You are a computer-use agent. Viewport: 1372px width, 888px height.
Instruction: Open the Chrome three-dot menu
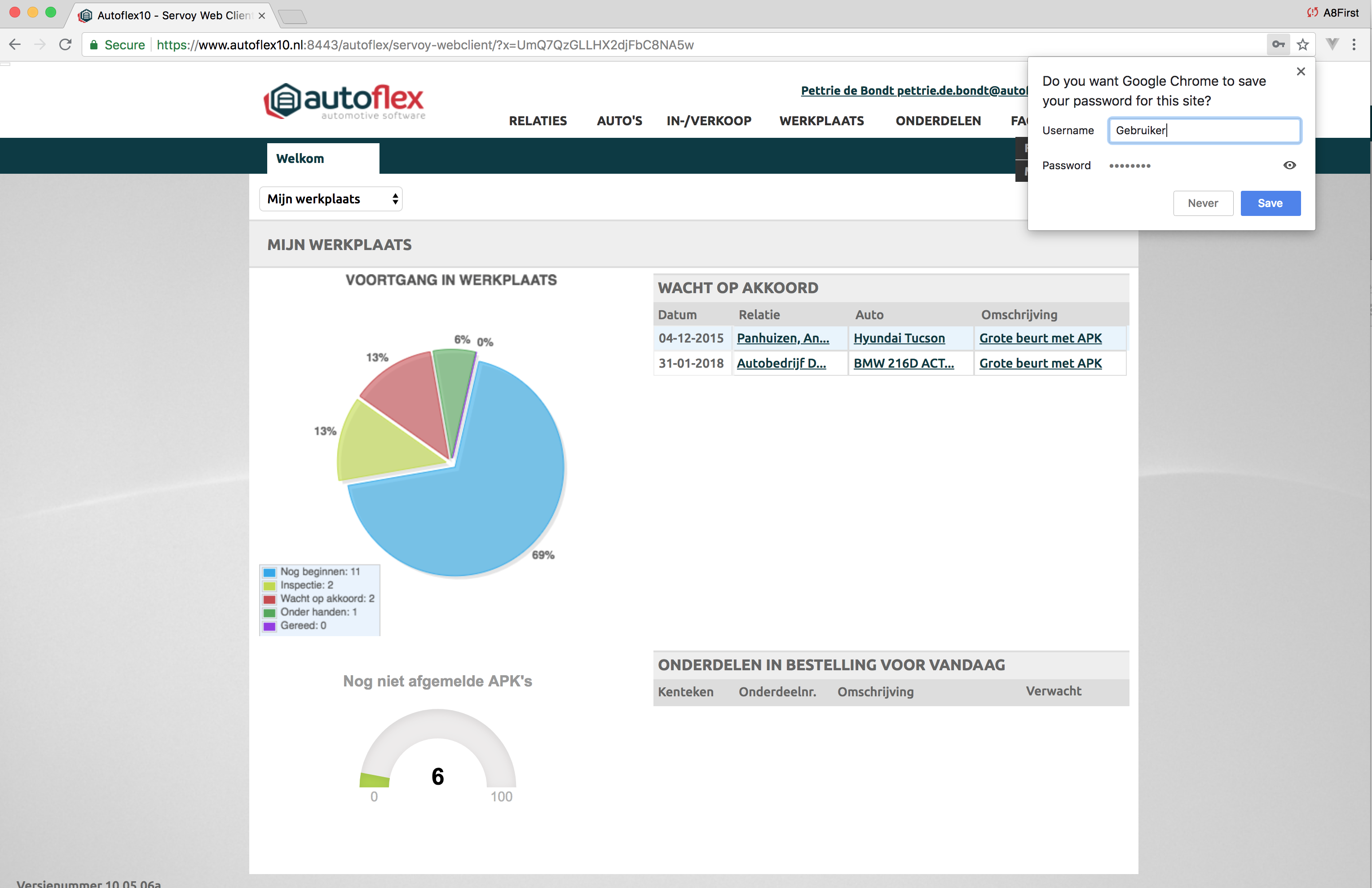pos(1354,45)
